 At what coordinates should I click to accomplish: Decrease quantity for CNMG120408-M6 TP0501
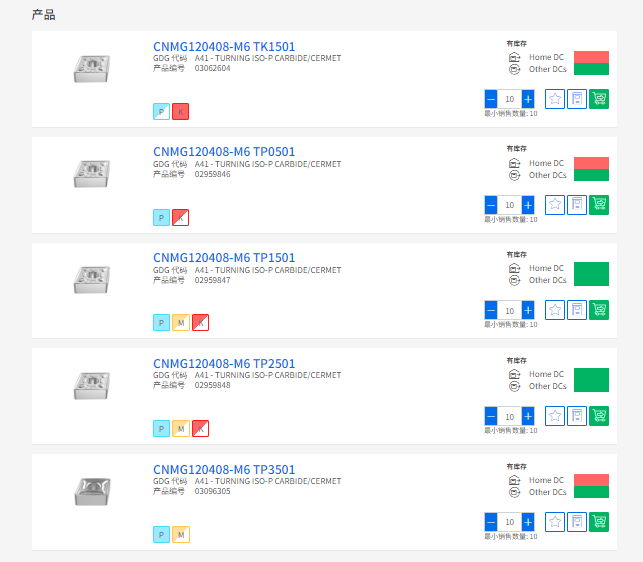[491, 205]
